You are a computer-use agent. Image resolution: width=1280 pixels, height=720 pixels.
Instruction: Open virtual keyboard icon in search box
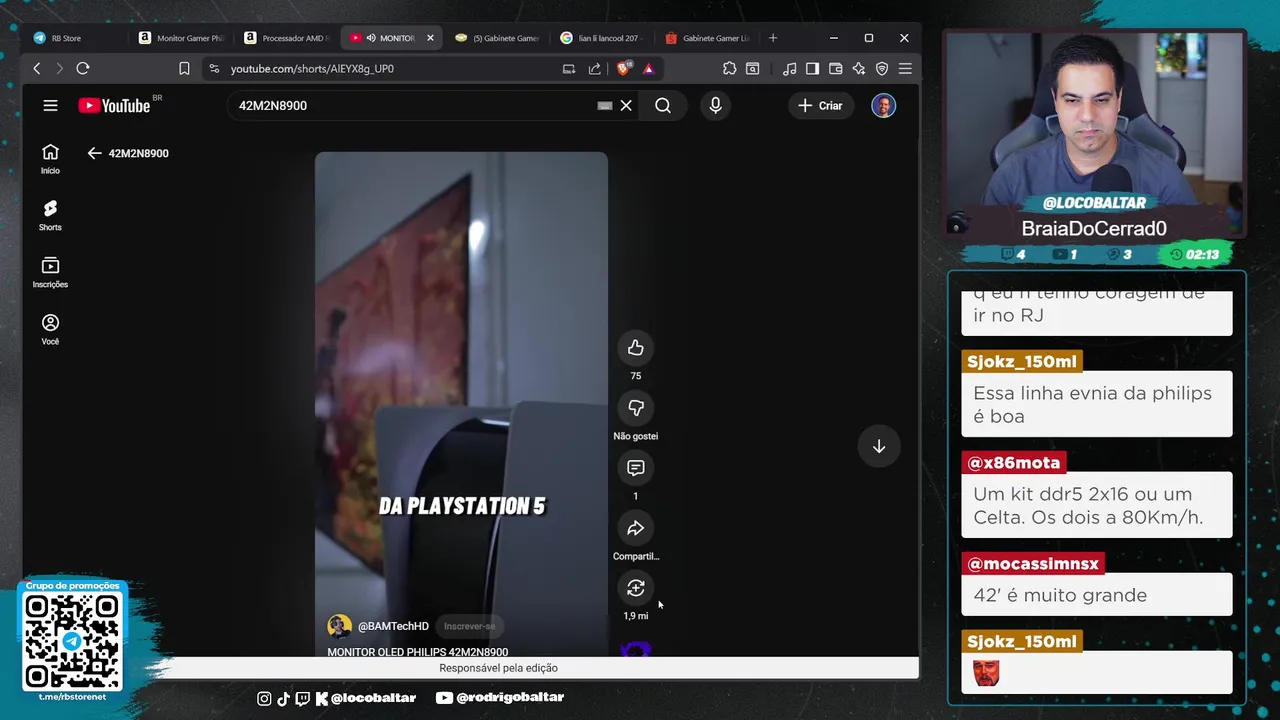[605, 105]
